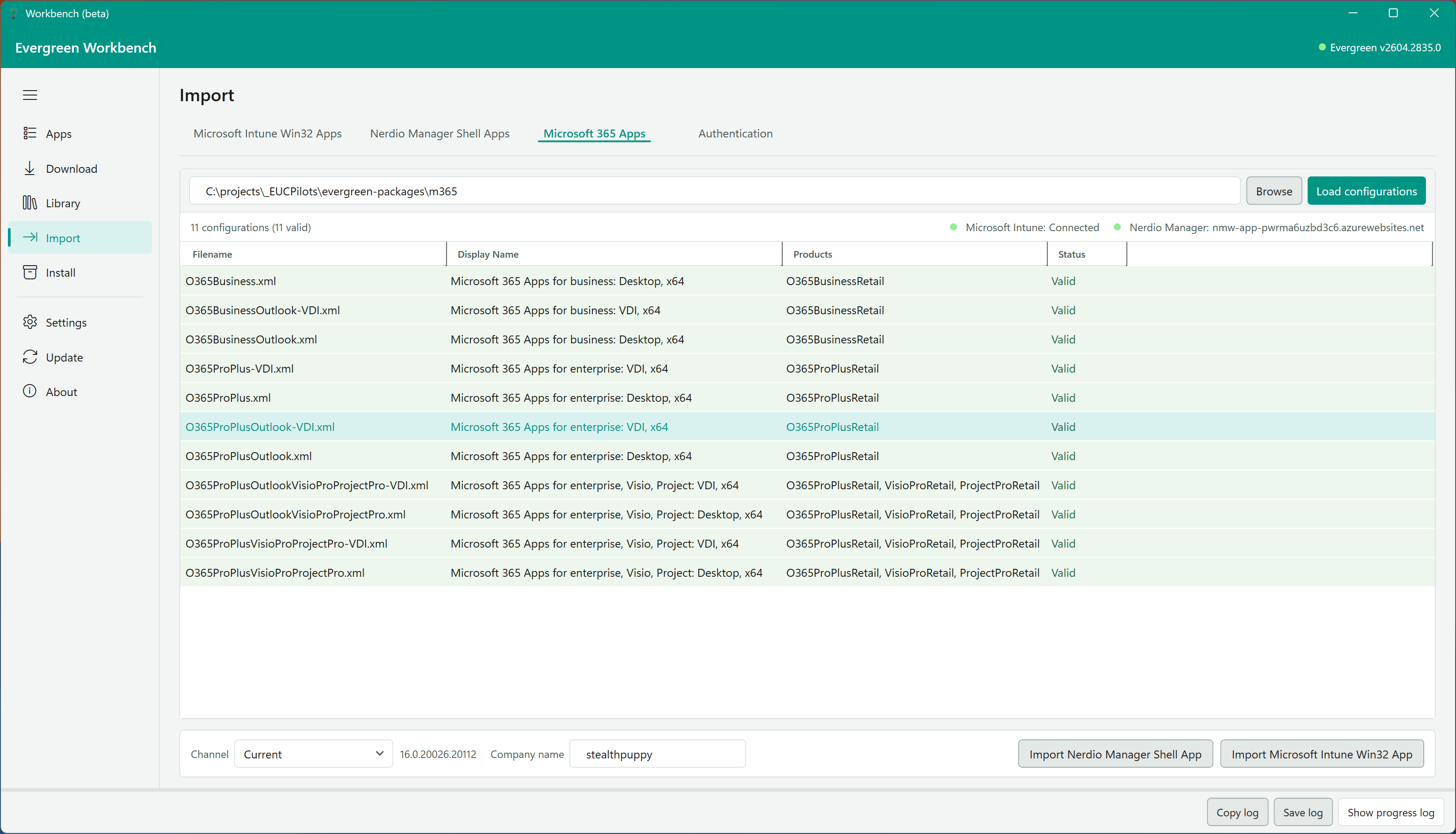Switch to Microsoft Intune Win32 Apps tab
Viewport: 1456px width, 834px height.
(267, 133)
